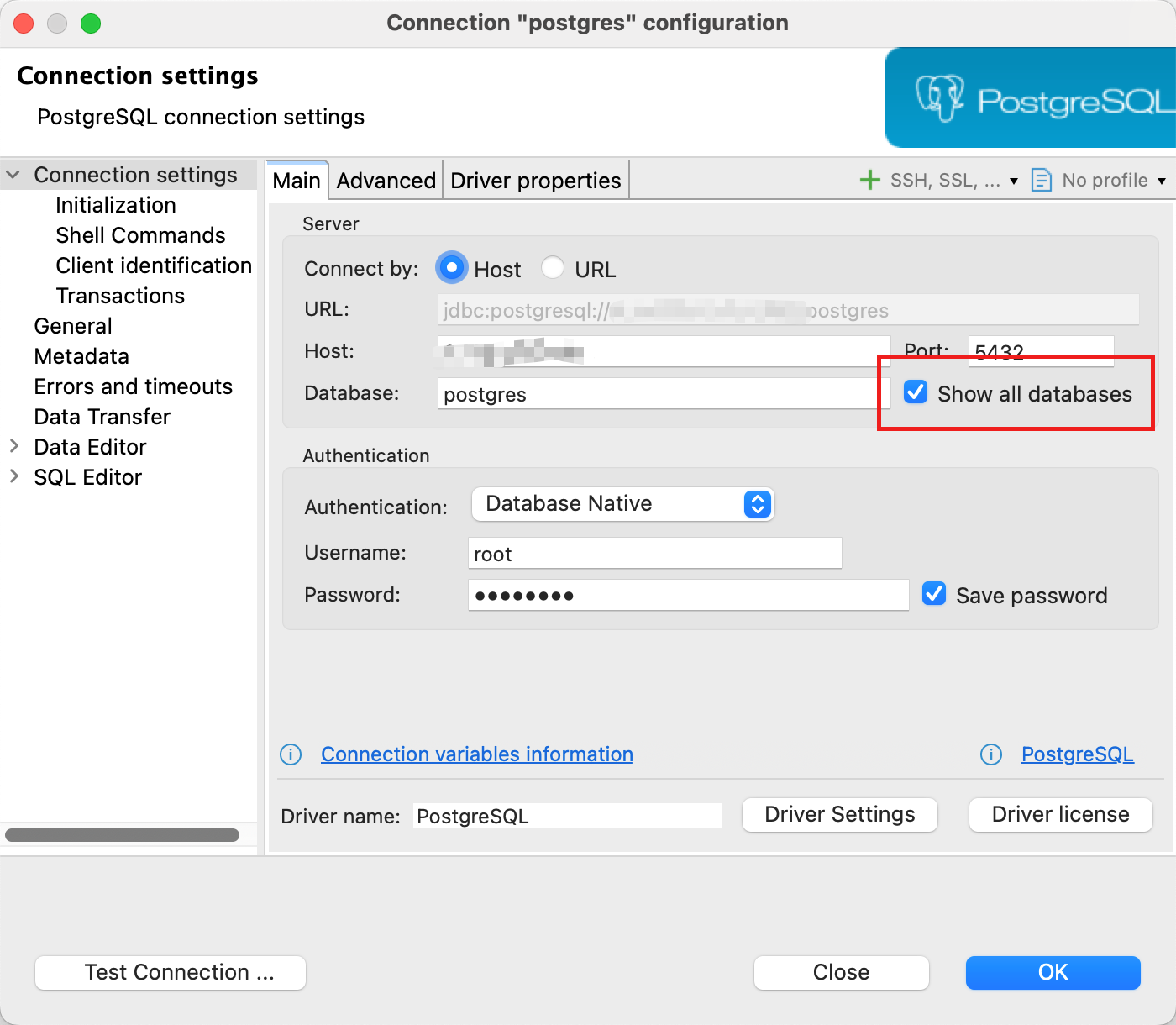Click the info icon beside Connection variables information
This screenshot has width=1176, height=1025.
pyautogui.click(x=291, y=754)
